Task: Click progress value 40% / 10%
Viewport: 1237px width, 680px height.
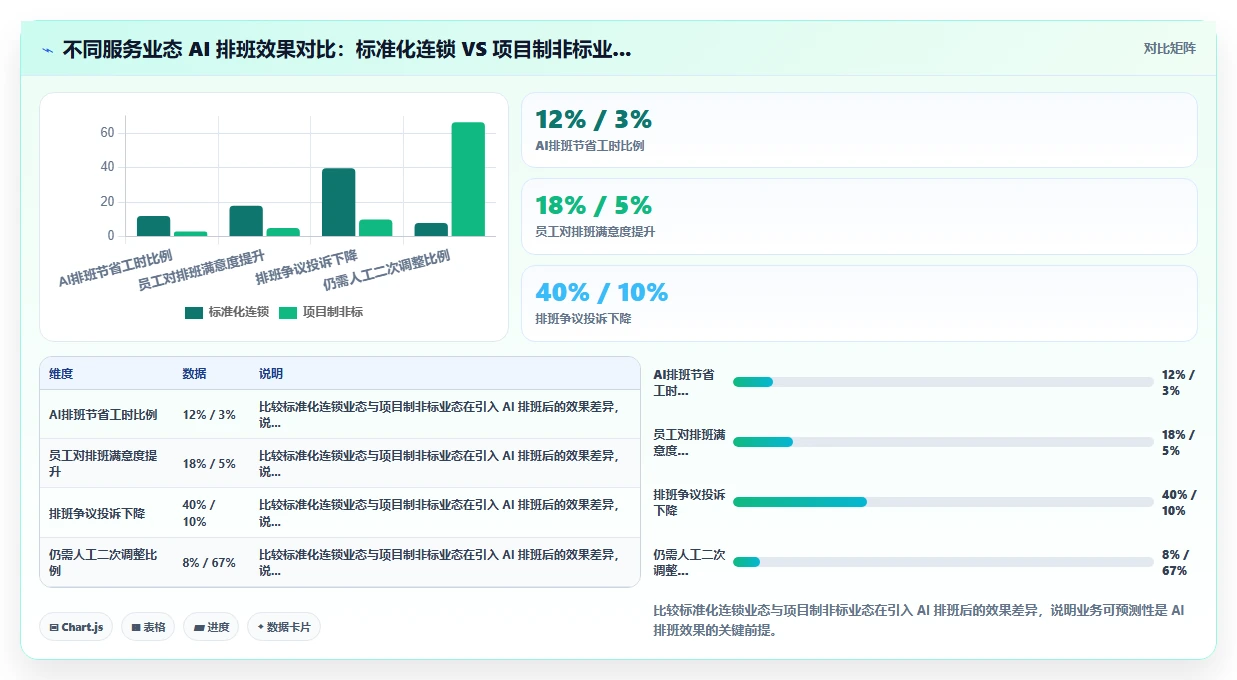Action: pos(1179,502)
